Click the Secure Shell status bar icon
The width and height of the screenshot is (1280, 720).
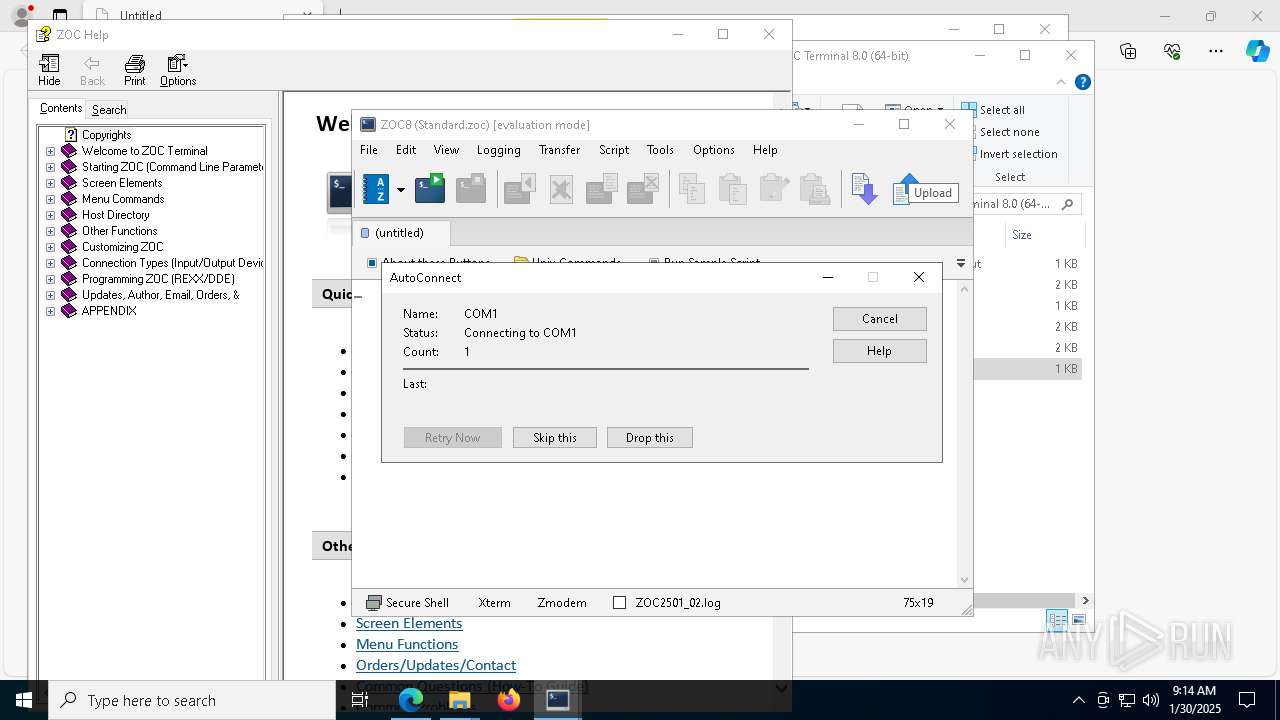point(374,603)
